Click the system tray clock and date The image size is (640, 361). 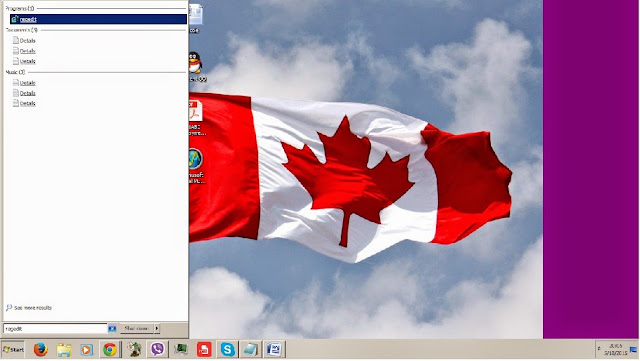[615, 349]
